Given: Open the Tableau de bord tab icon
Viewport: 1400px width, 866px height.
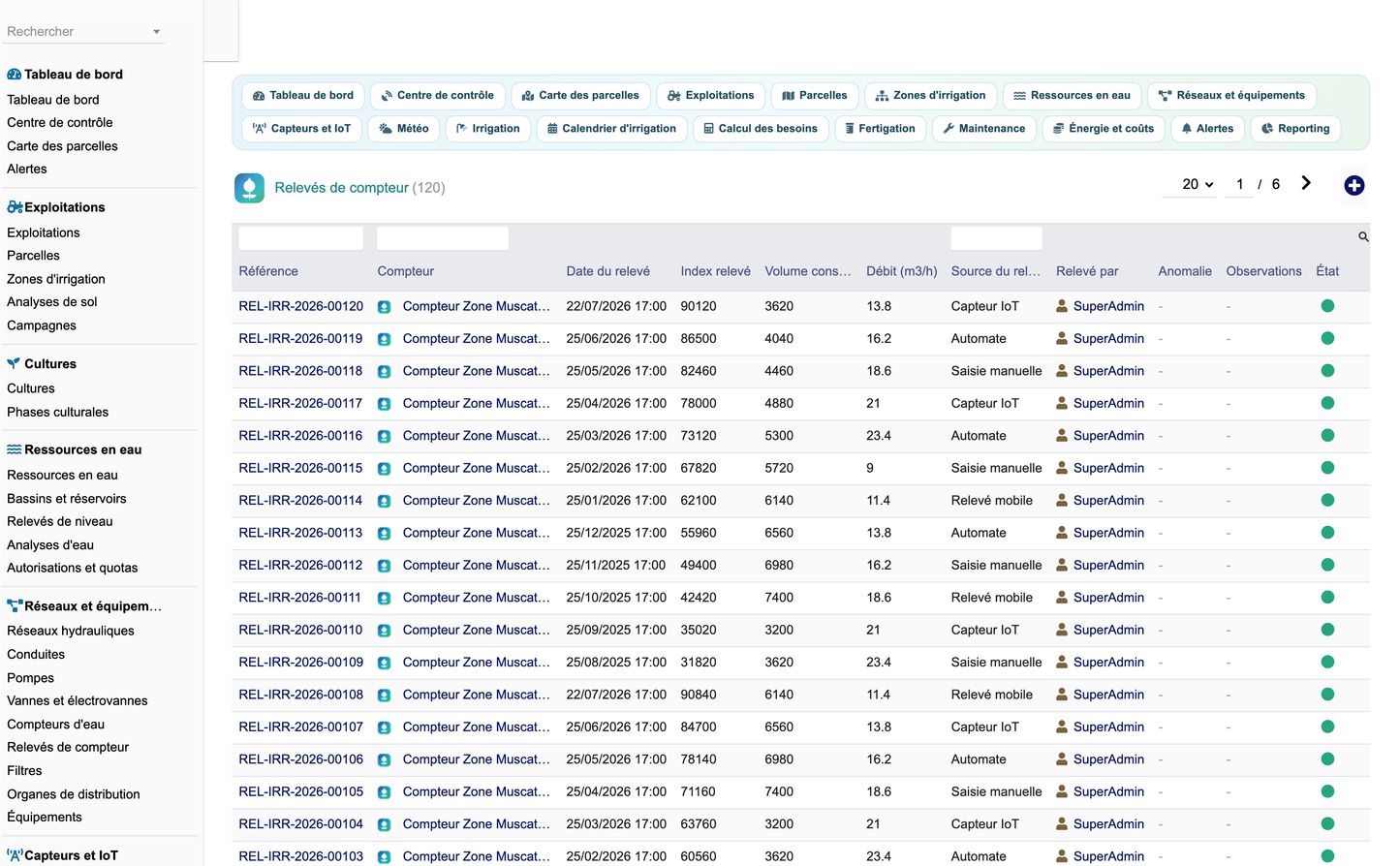Looking at the screenshot, I should [259, 96].
